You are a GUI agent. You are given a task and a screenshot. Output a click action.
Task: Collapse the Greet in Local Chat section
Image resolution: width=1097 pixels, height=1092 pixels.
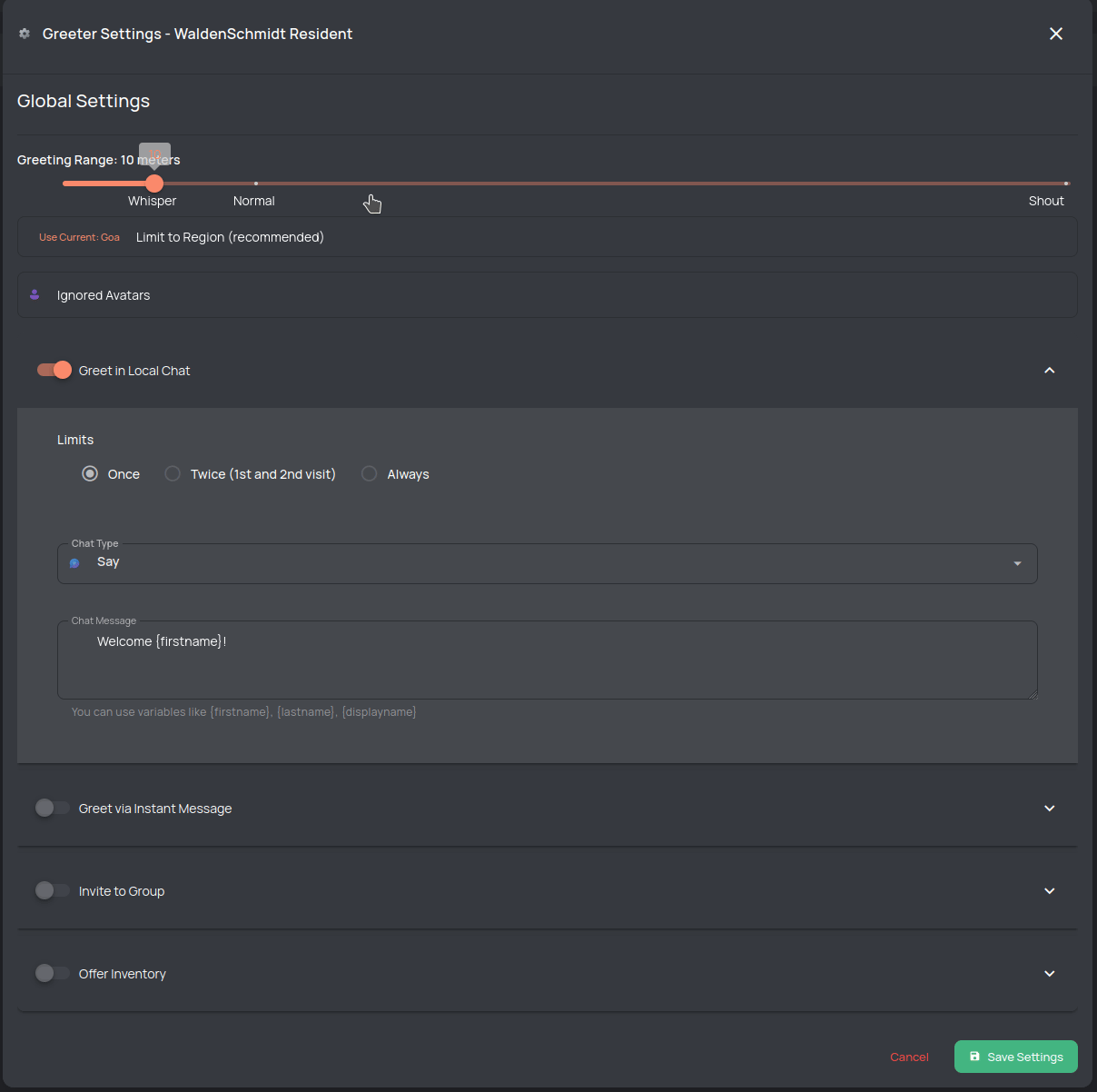point(1049,371)
